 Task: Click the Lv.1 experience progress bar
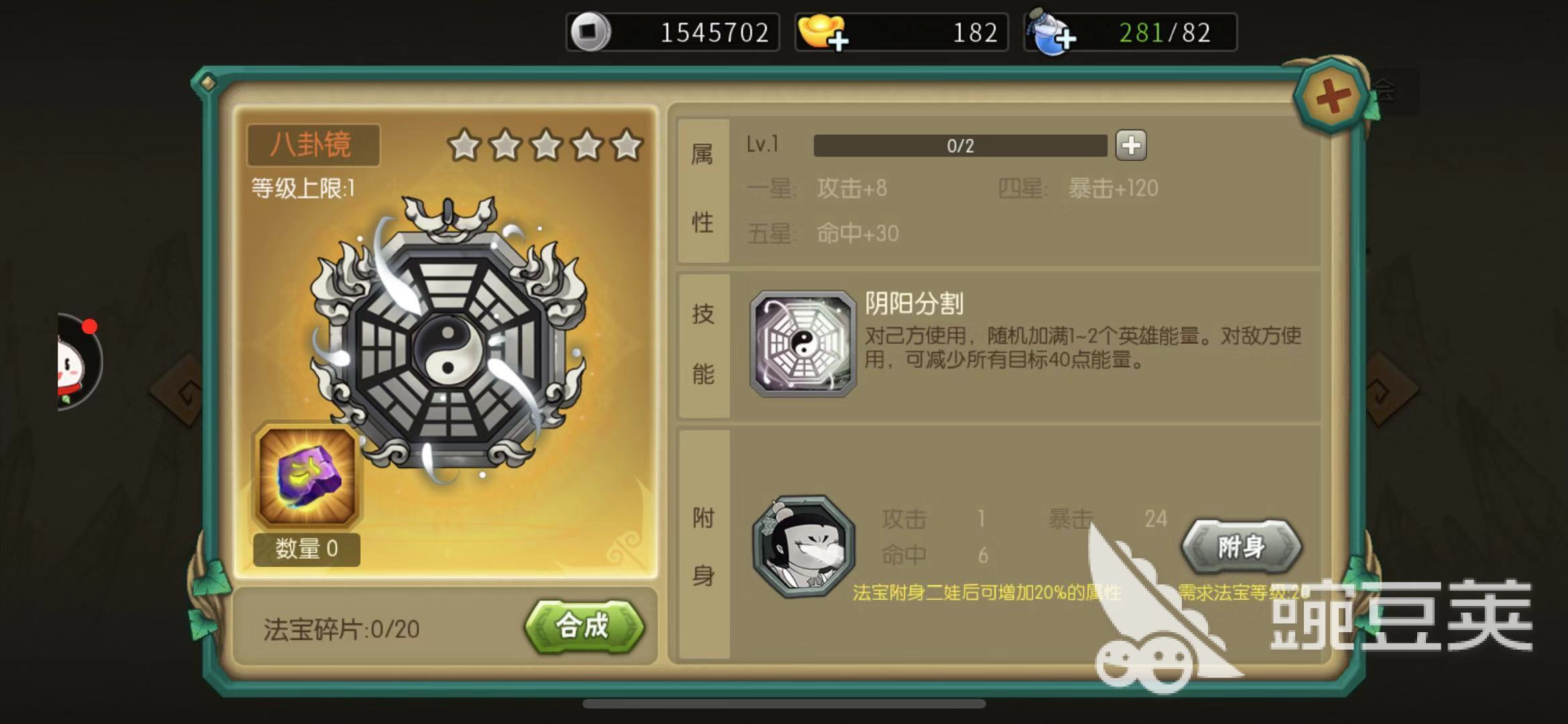click(x=960, y=145)
